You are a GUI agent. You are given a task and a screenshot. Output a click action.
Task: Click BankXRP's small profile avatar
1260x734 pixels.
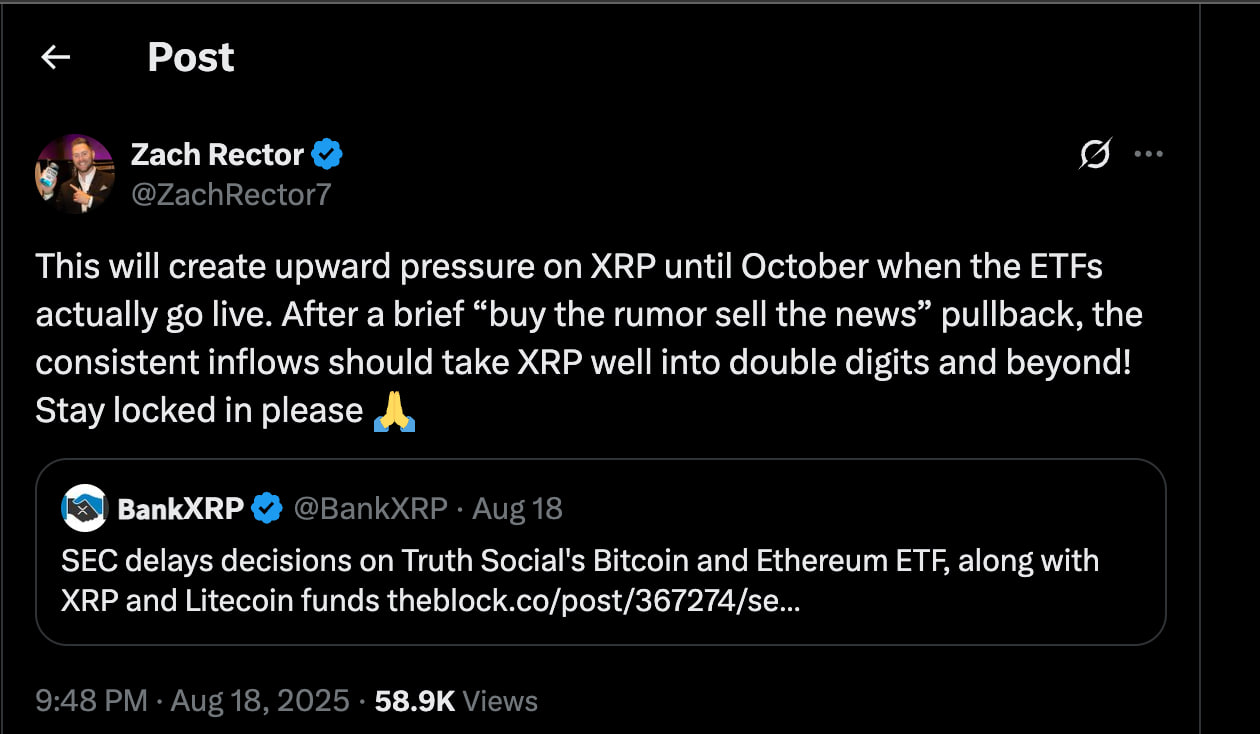coord(84,508)
